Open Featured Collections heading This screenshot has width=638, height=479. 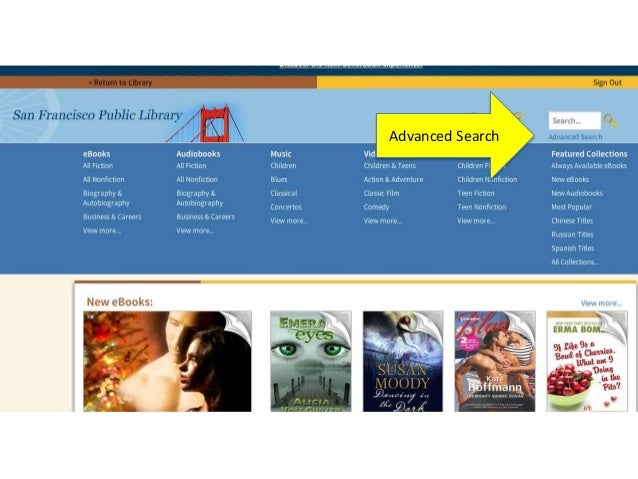(589, 154)
